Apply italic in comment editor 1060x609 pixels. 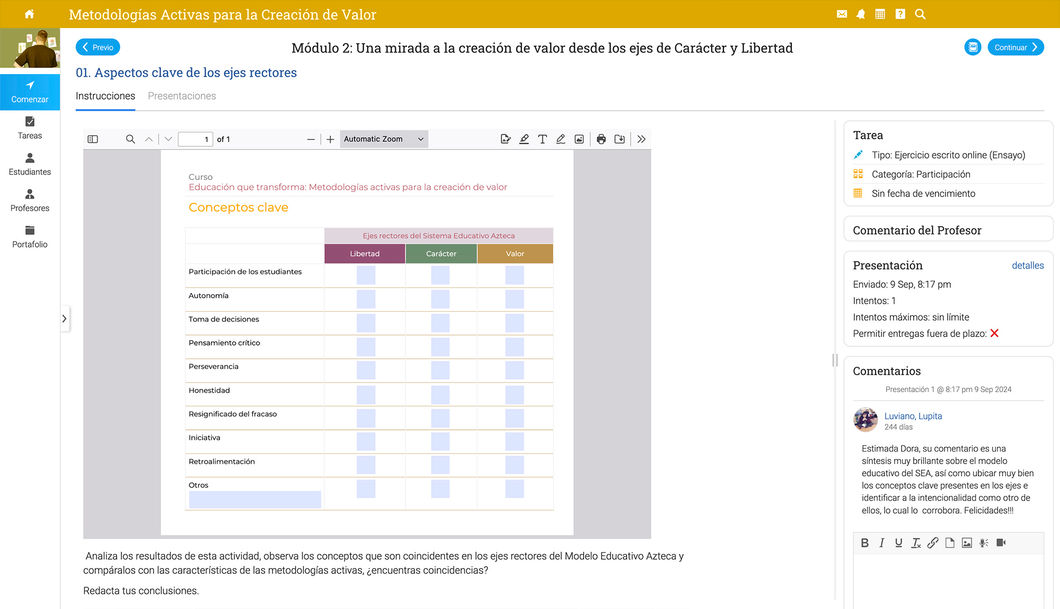[x=882, y=543]
